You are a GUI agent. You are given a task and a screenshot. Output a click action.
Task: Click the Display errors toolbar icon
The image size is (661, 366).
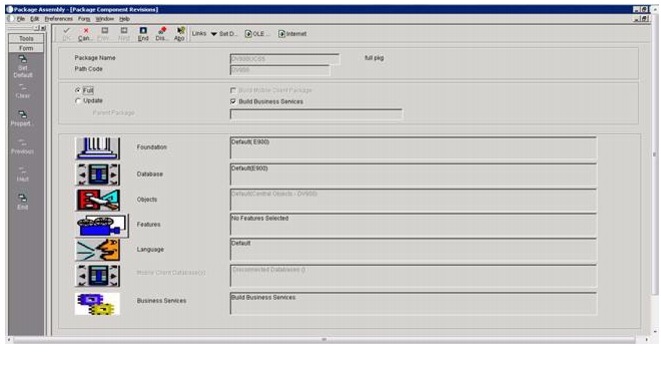162,30
